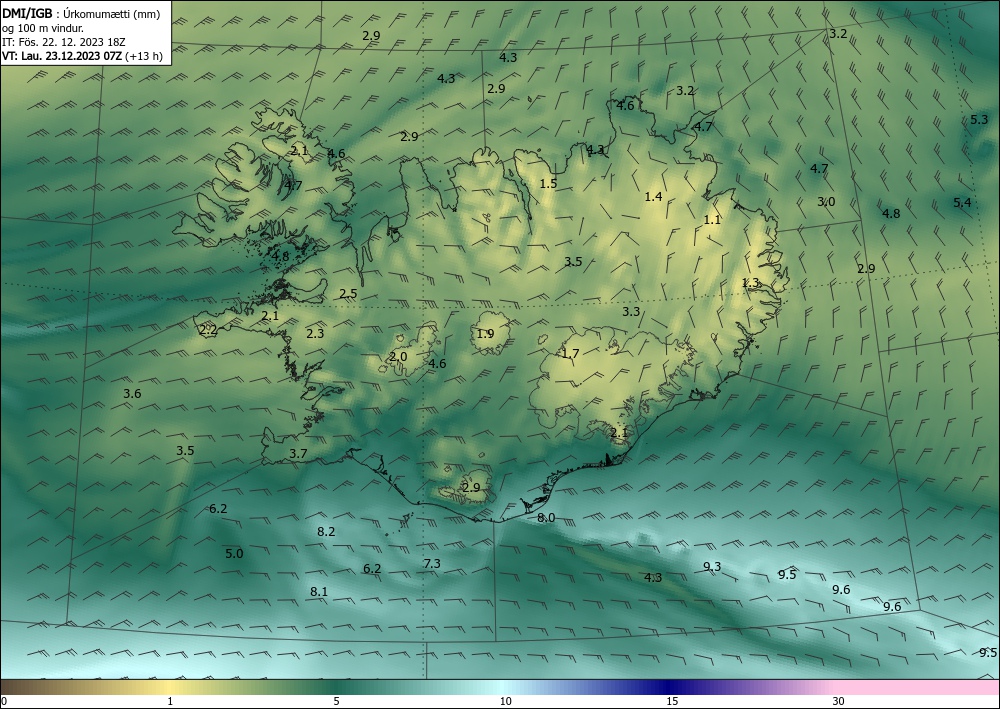Click the color scale label 15
The width and height of the screenshot is (1000, 709).
tap(672, 701)
